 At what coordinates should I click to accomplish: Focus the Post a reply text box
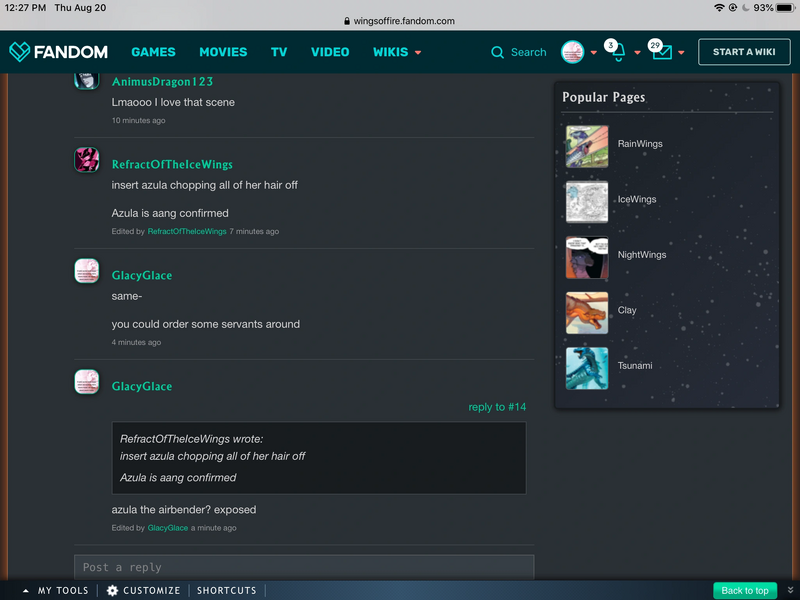(304, 567)
